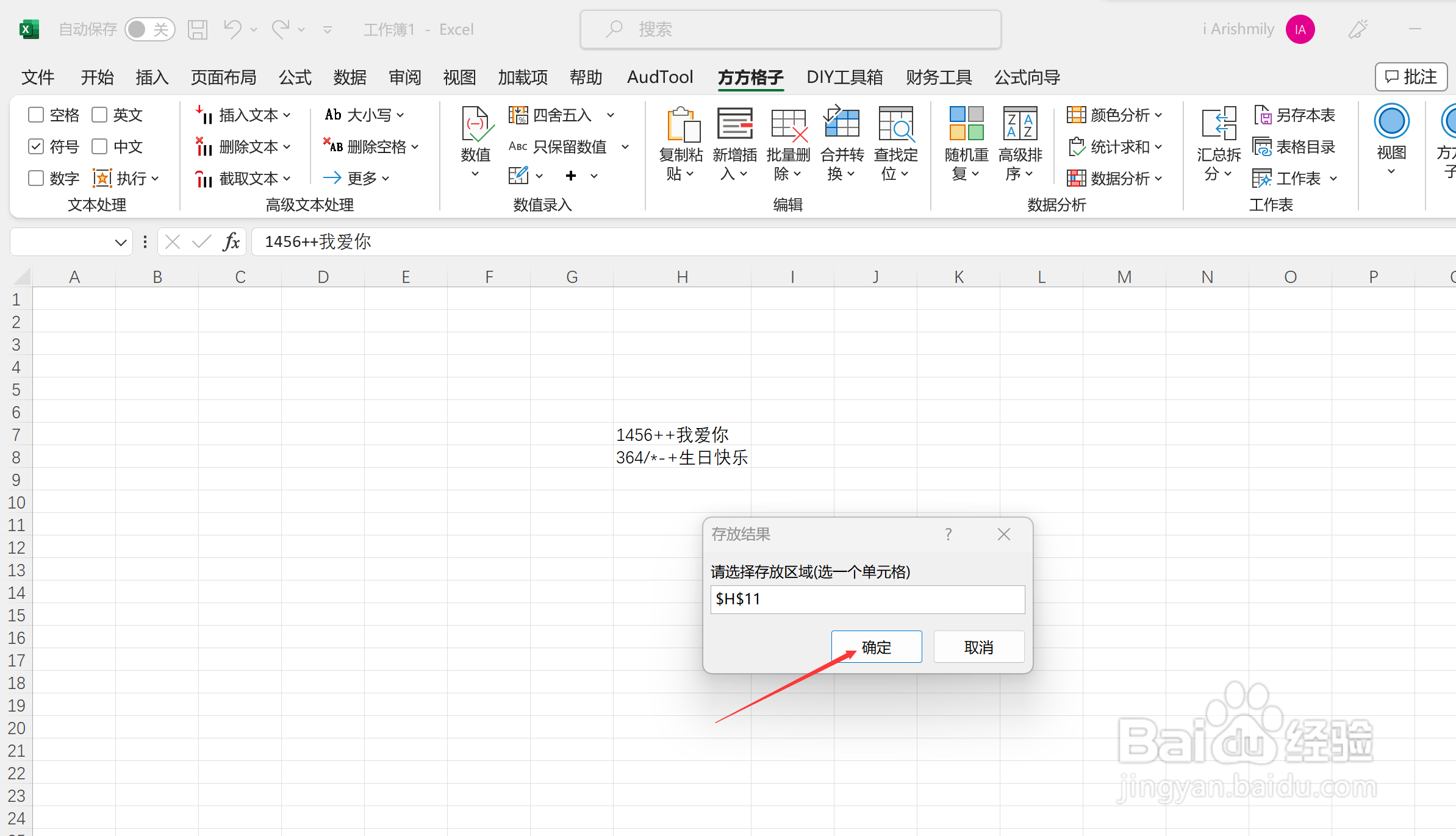Click the 汇总拆分 icon
The width and height of the screenshot is (1456, 836).
click(x=1219, y=124)
